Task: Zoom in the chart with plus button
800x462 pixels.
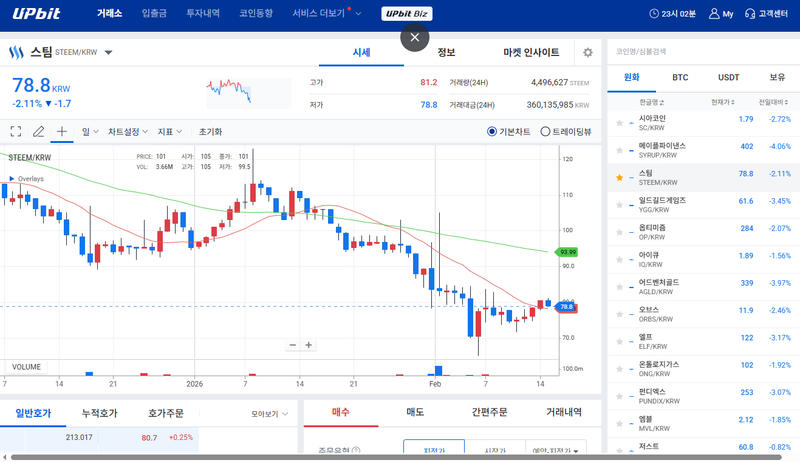Action: click(x=309, y=345)
